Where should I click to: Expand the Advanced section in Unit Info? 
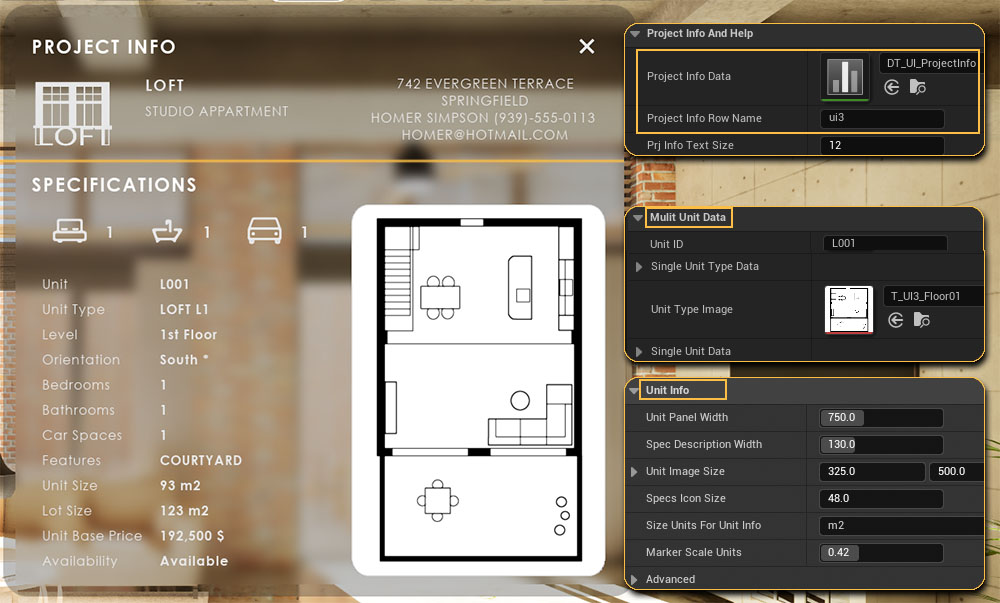coord(634,579)
